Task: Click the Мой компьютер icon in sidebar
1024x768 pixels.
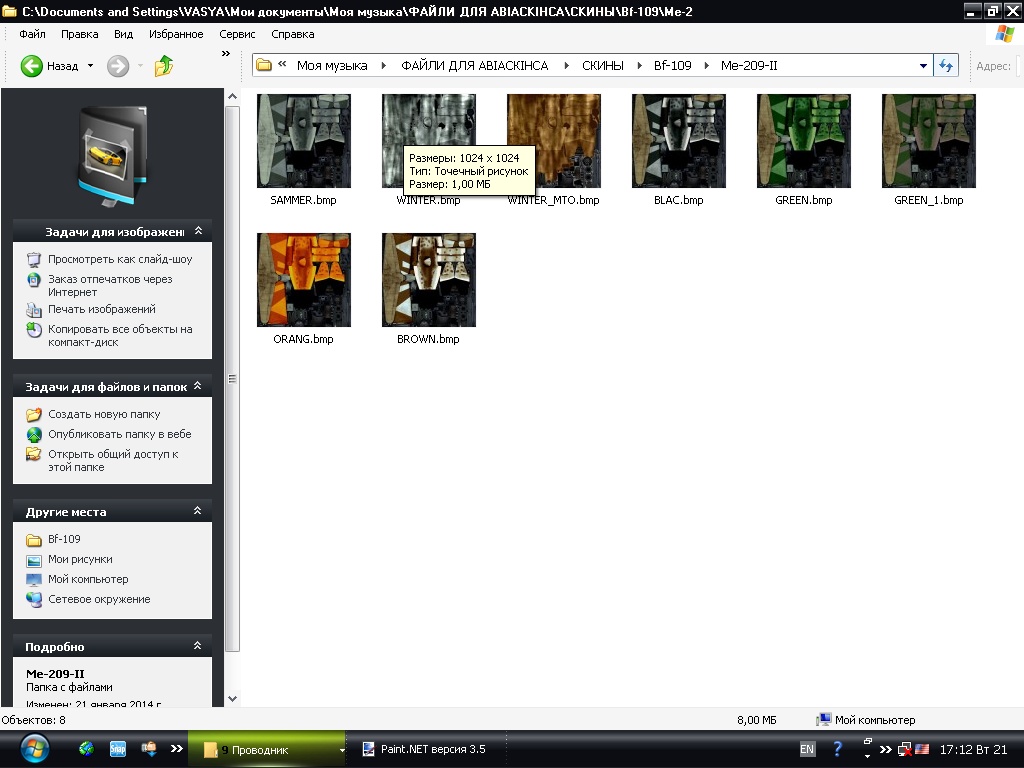Action: tap(34, 580)
